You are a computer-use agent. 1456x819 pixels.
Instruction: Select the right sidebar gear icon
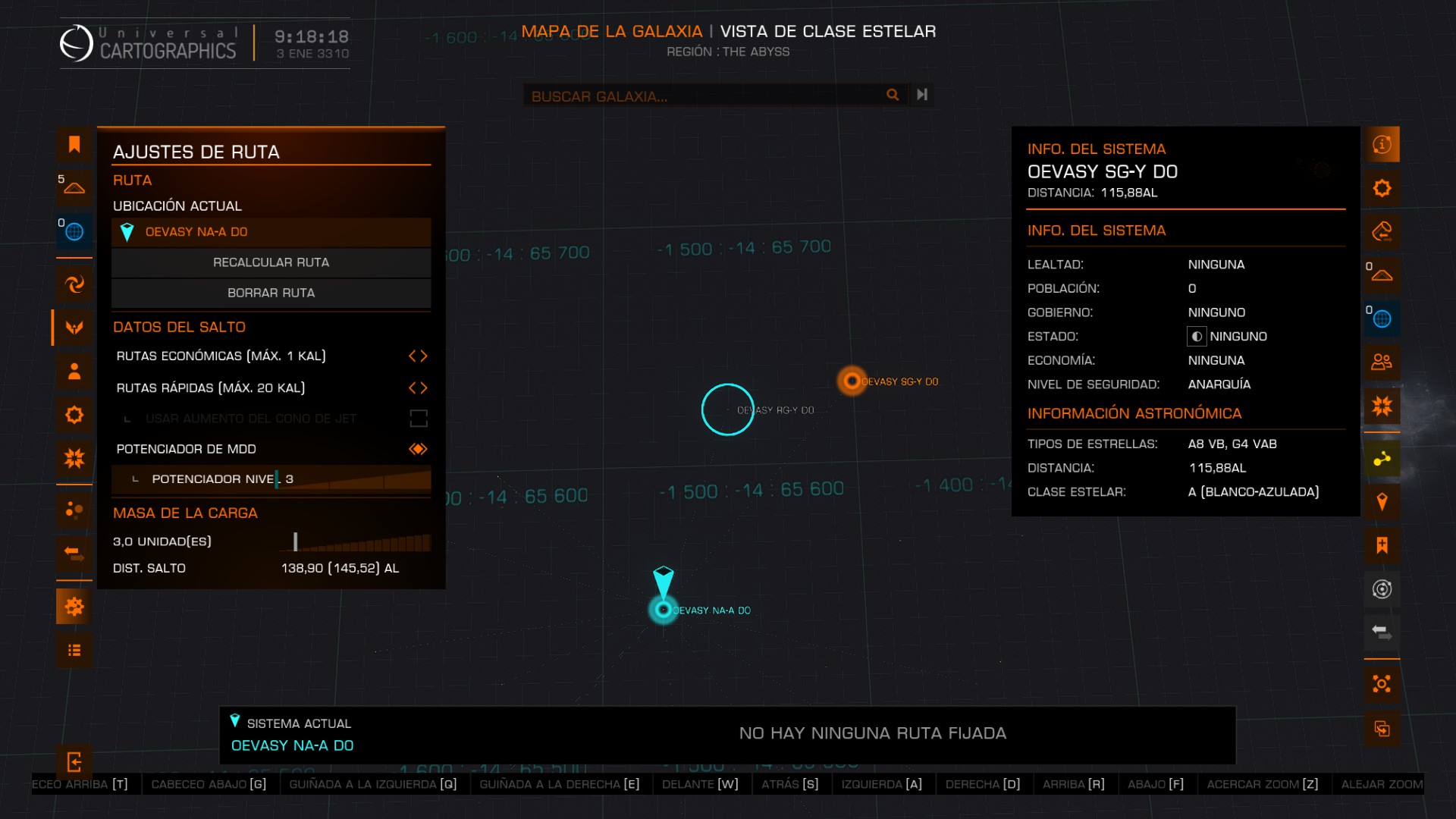point(1382,187)
